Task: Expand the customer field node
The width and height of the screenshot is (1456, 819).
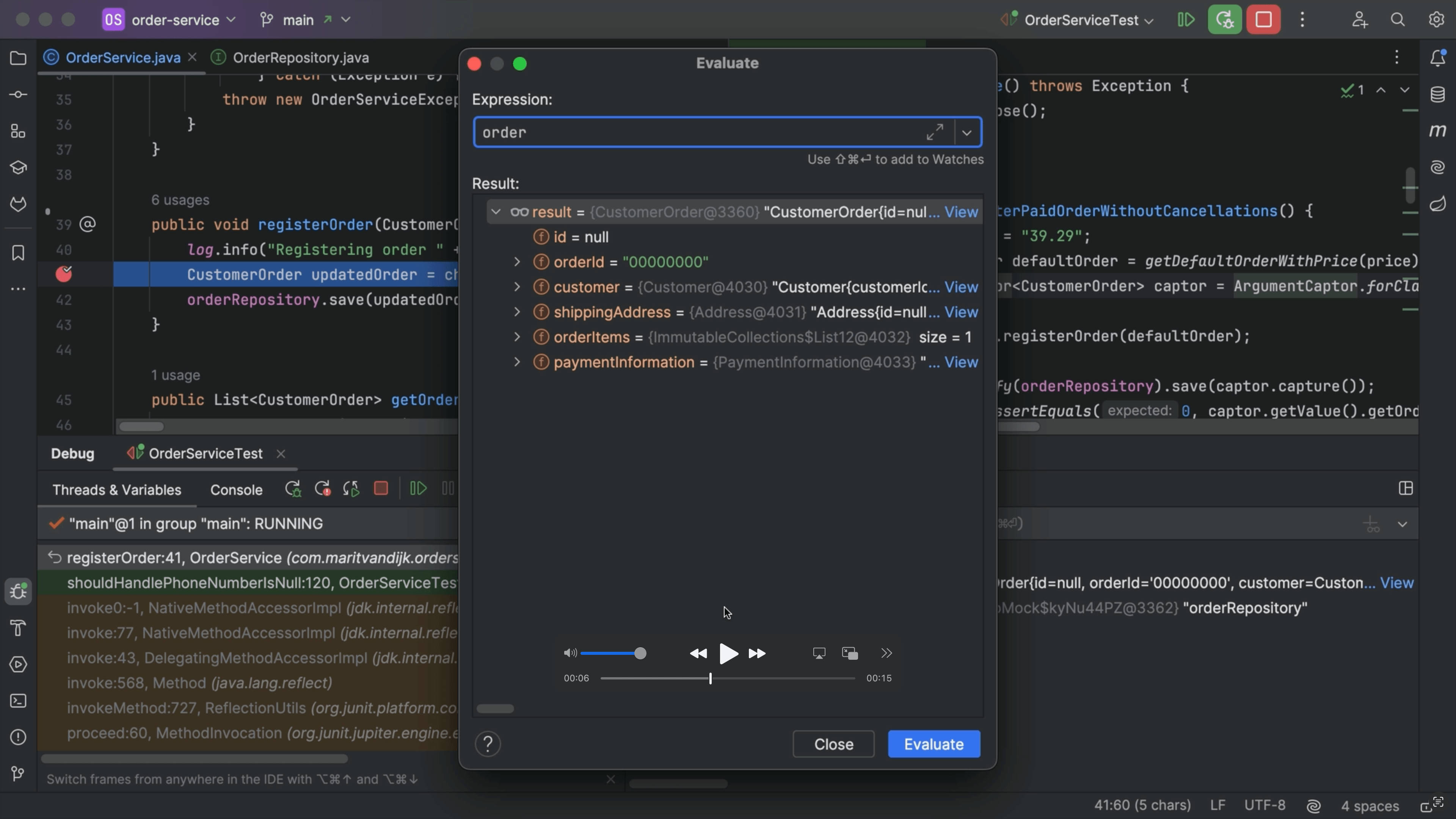Action: tap(516, 287)
